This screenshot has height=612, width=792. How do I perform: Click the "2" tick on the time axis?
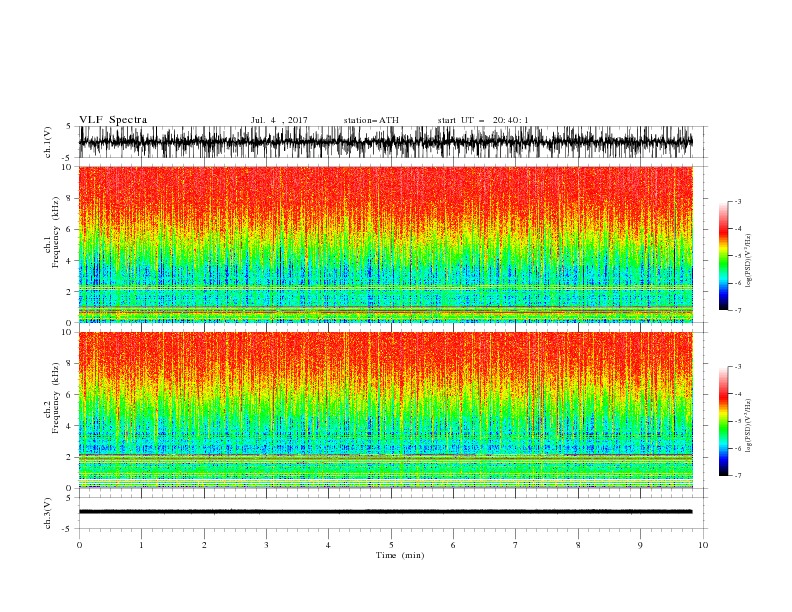[204, 545]
